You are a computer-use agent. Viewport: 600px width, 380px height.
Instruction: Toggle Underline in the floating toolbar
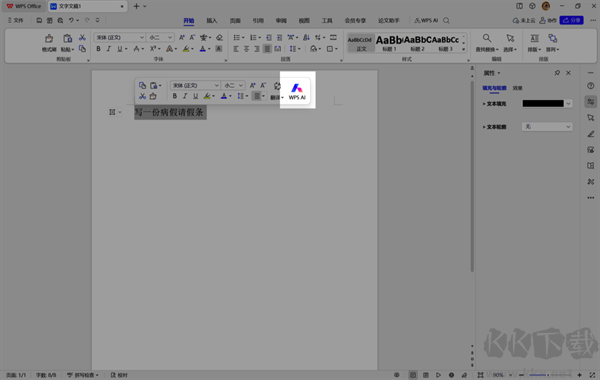click(x=196, y=96)
